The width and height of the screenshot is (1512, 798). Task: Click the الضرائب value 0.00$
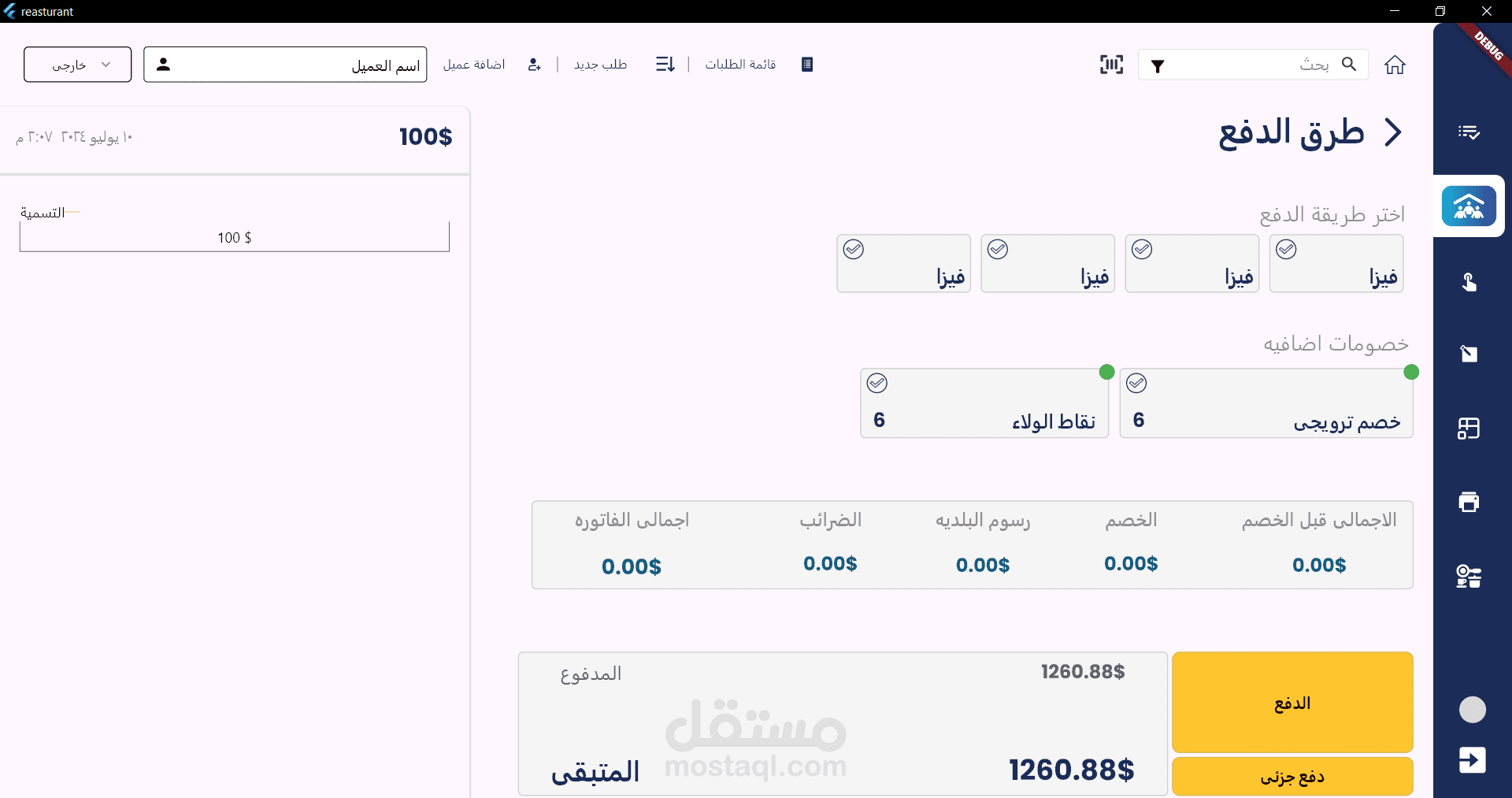pyautogui.click(x=830, y=563)
